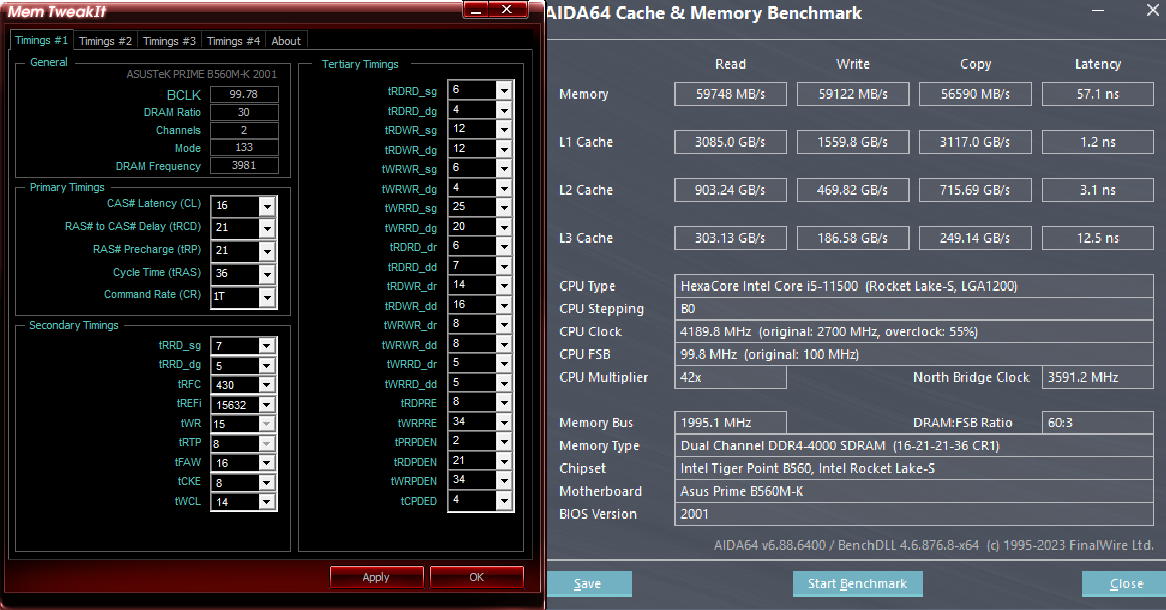Open the tWRRD_dr dropdown
Viewport: 1166px width, 610px height.
(x=504, y=364)
